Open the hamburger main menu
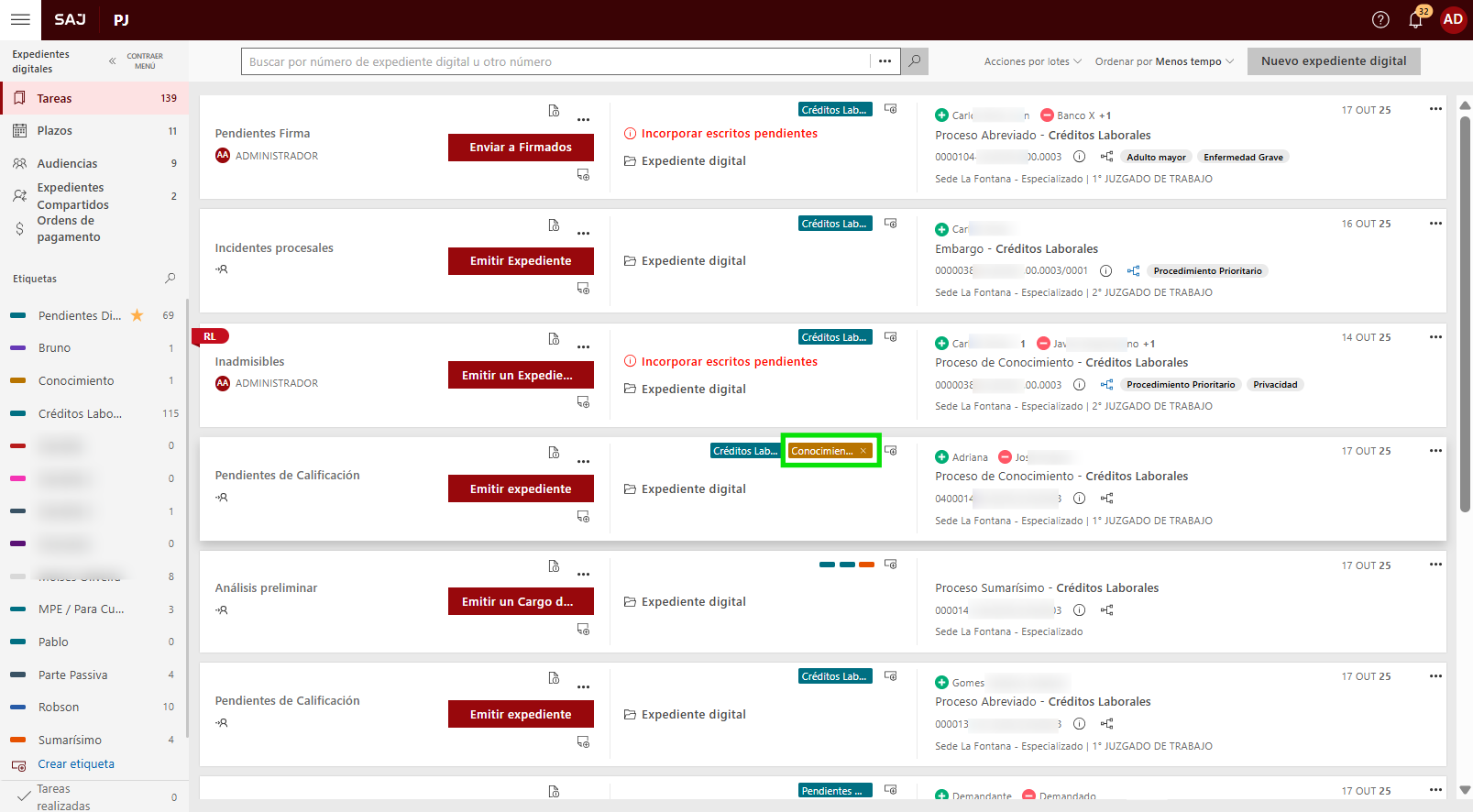1473x812 pixels. [20, 19]
